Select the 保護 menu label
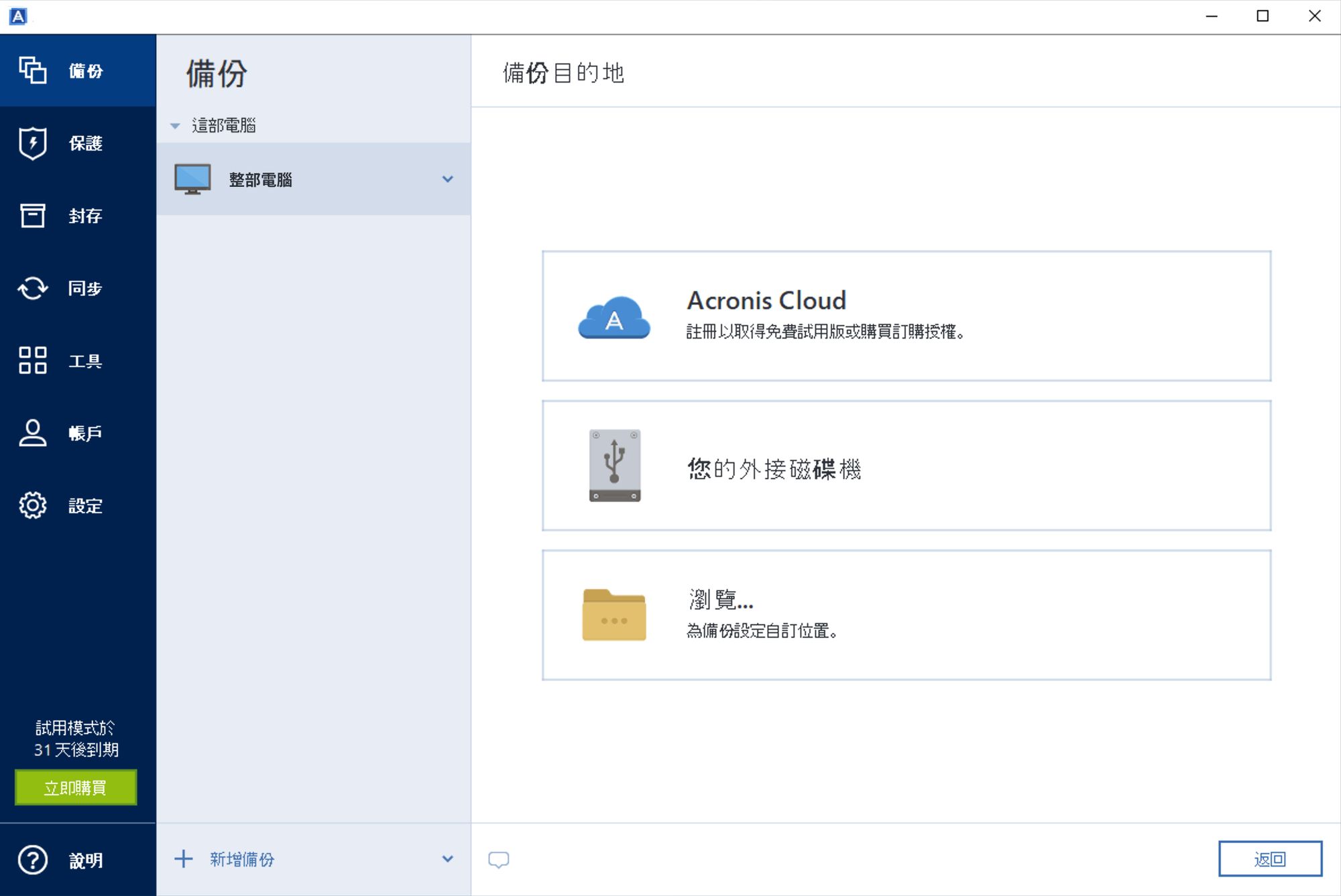The width and height of the screenshot is (1341, 896). click(86, 143)
